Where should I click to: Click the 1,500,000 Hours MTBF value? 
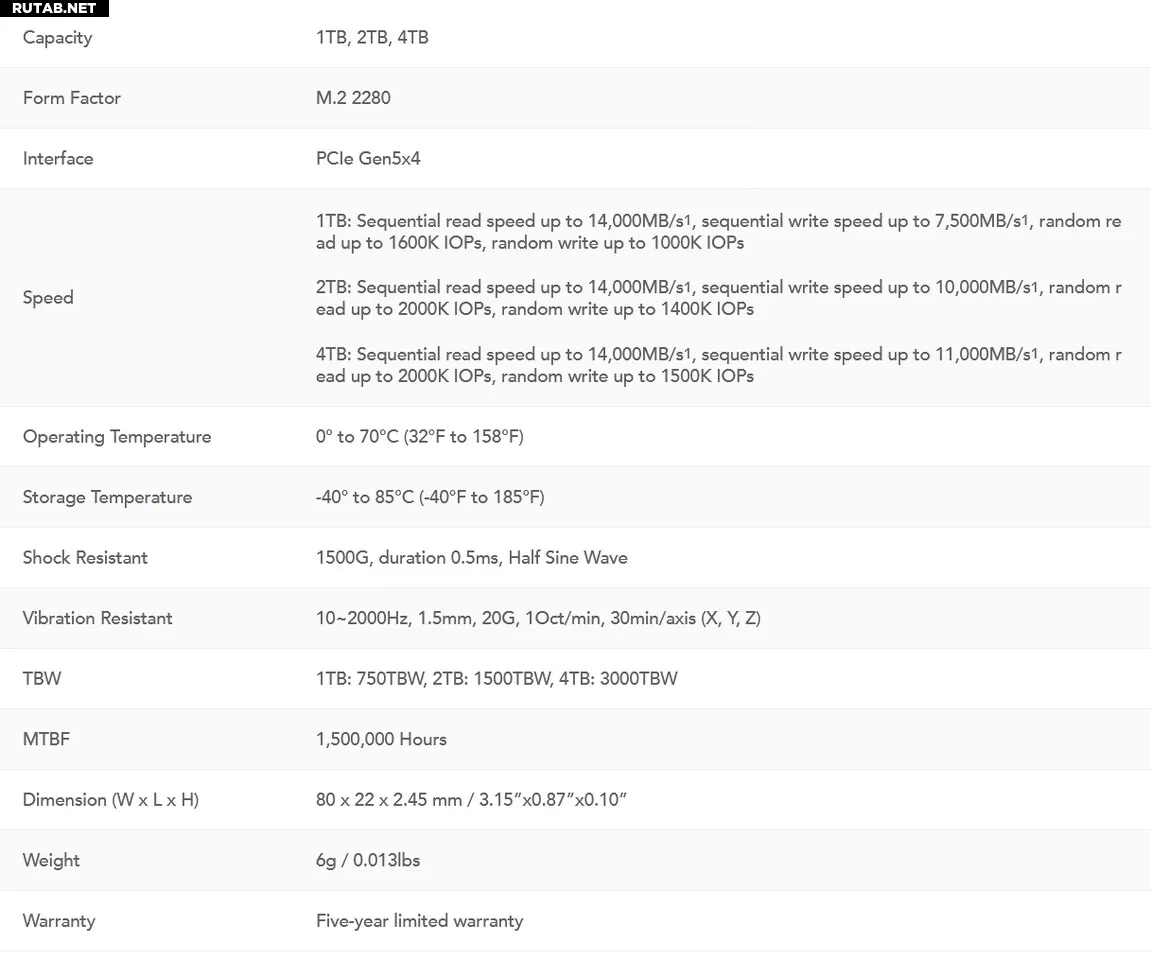(x=381, y=739)
